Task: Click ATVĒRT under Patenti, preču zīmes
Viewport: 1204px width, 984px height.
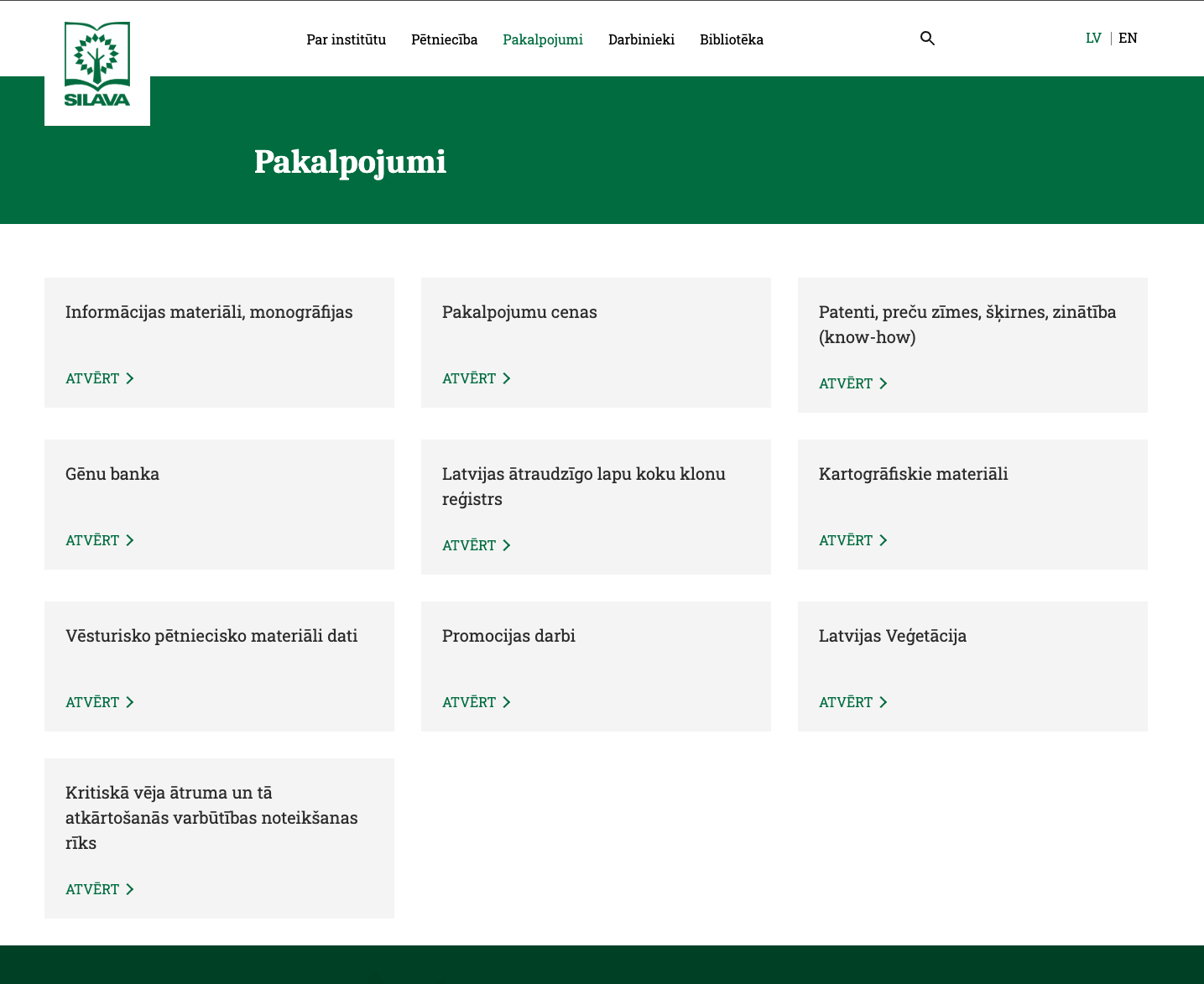Action: 853,383
